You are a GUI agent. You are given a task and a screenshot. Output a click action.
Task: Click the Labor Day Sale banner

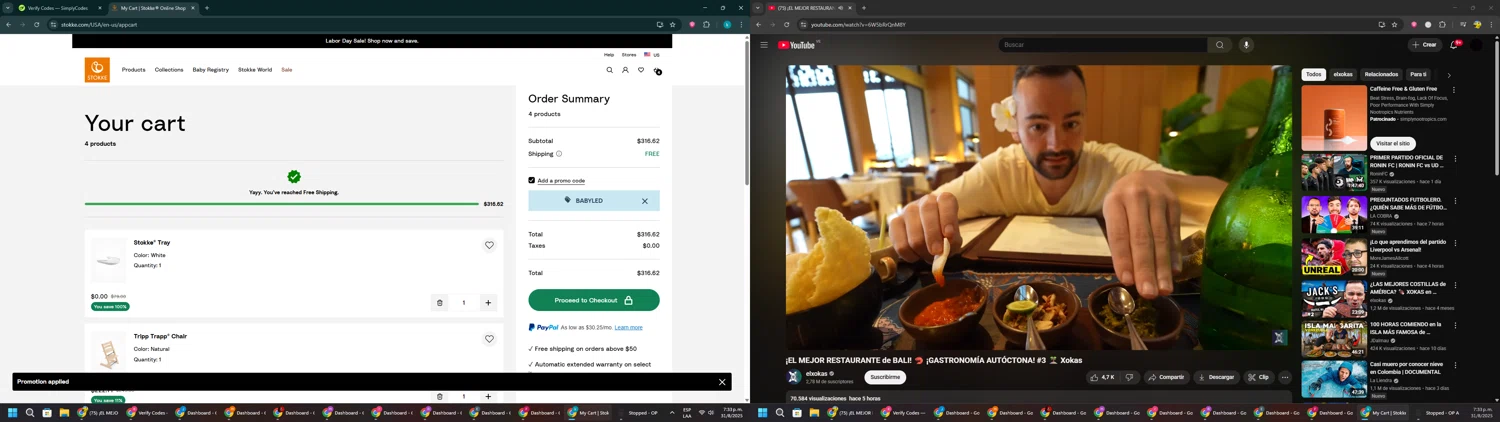372,41
